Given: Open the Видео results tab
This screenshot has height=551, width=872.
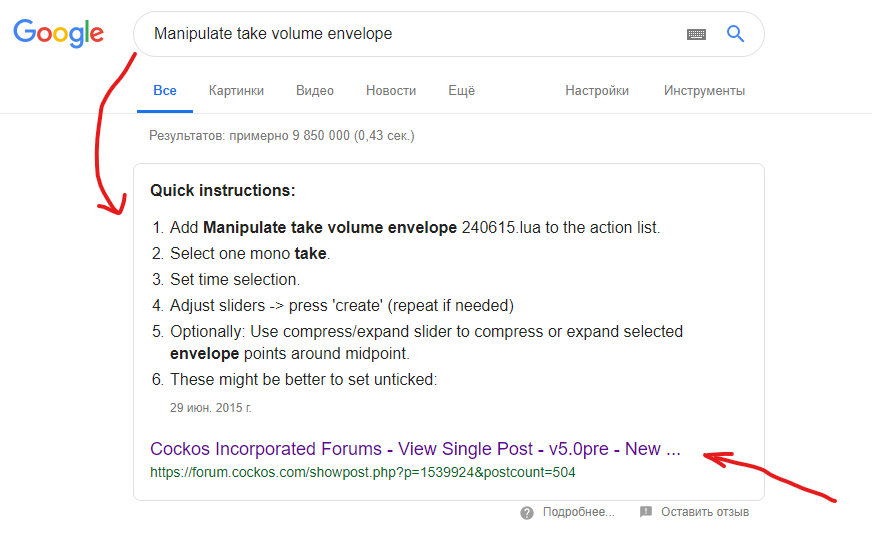Looking at the screenshot, I should click(315, 91).
